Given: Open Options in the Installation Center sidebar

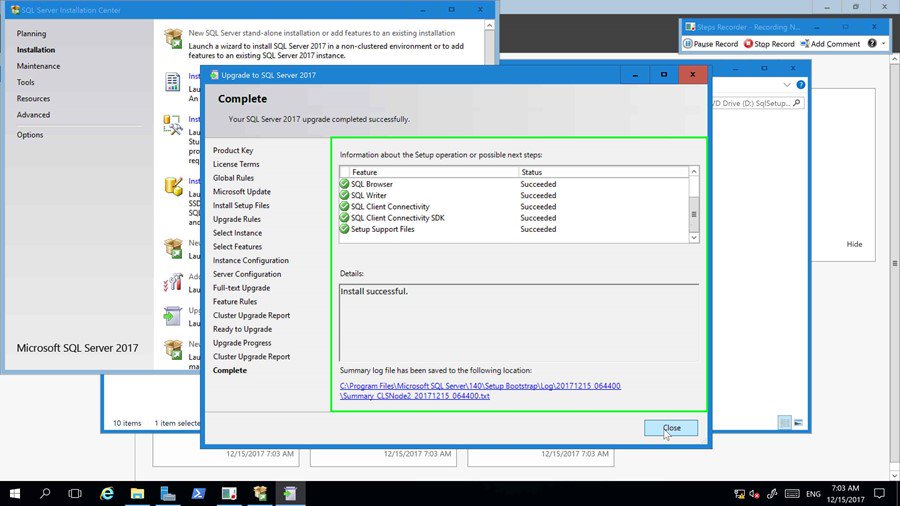Looking at the screenshot, I should coord(30,135).
